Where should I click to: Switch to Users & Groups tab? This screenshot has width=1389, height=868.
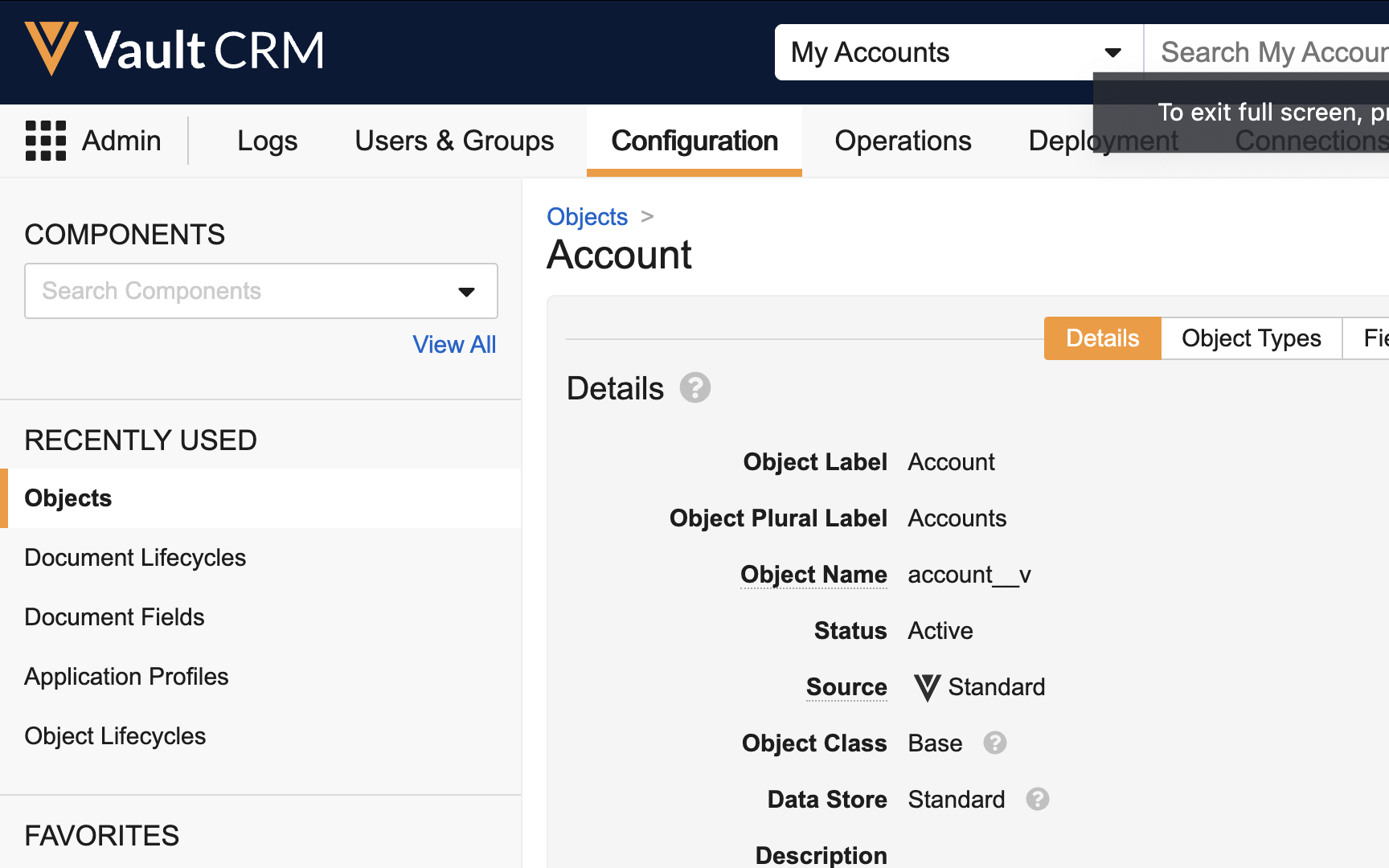click(454, 141)
